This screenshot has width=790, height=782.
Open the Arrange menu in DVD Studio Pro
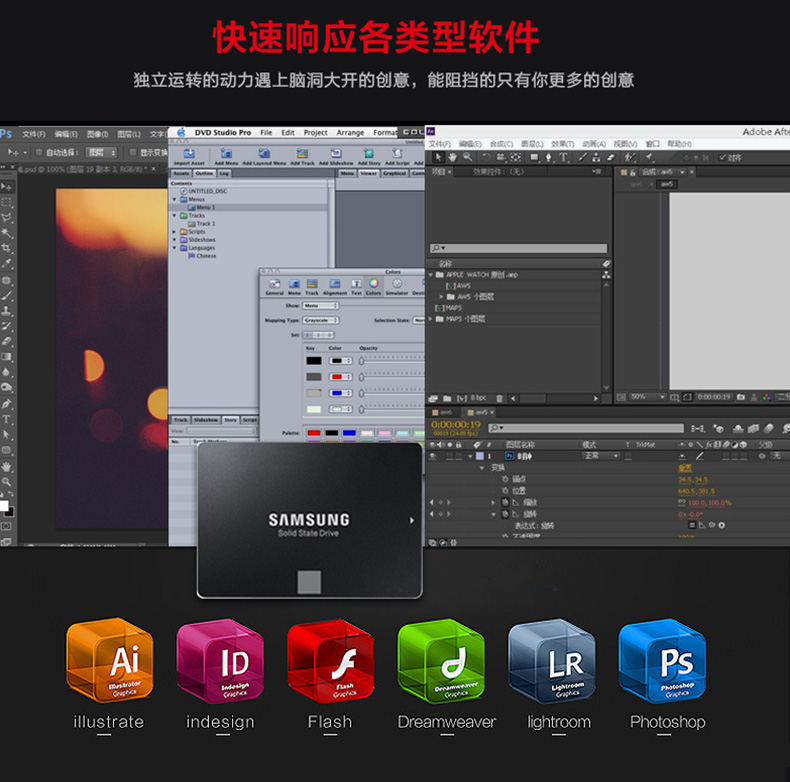350,133
